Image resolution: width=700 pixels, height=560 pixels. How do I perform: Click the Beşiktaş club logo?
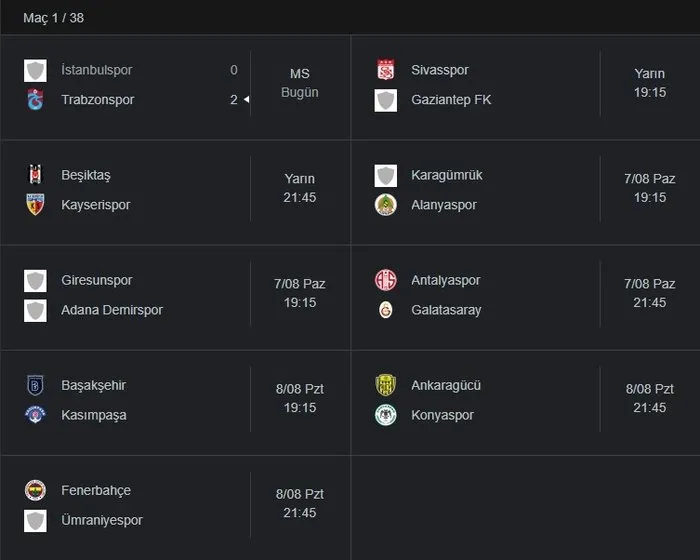tap(36, 175)
